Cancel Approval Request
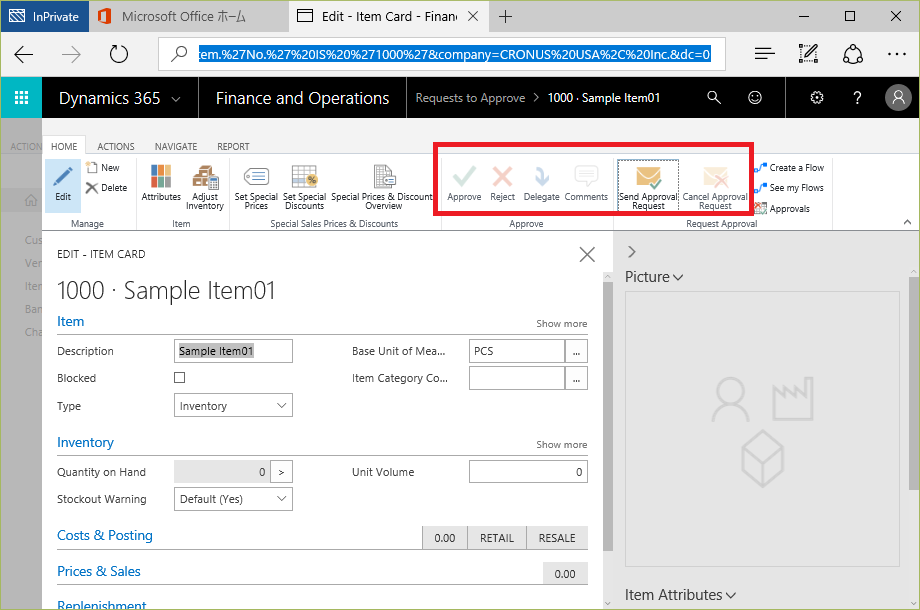Image resolution: width=920 pixels, height=610 pixels. pos(715,187)
